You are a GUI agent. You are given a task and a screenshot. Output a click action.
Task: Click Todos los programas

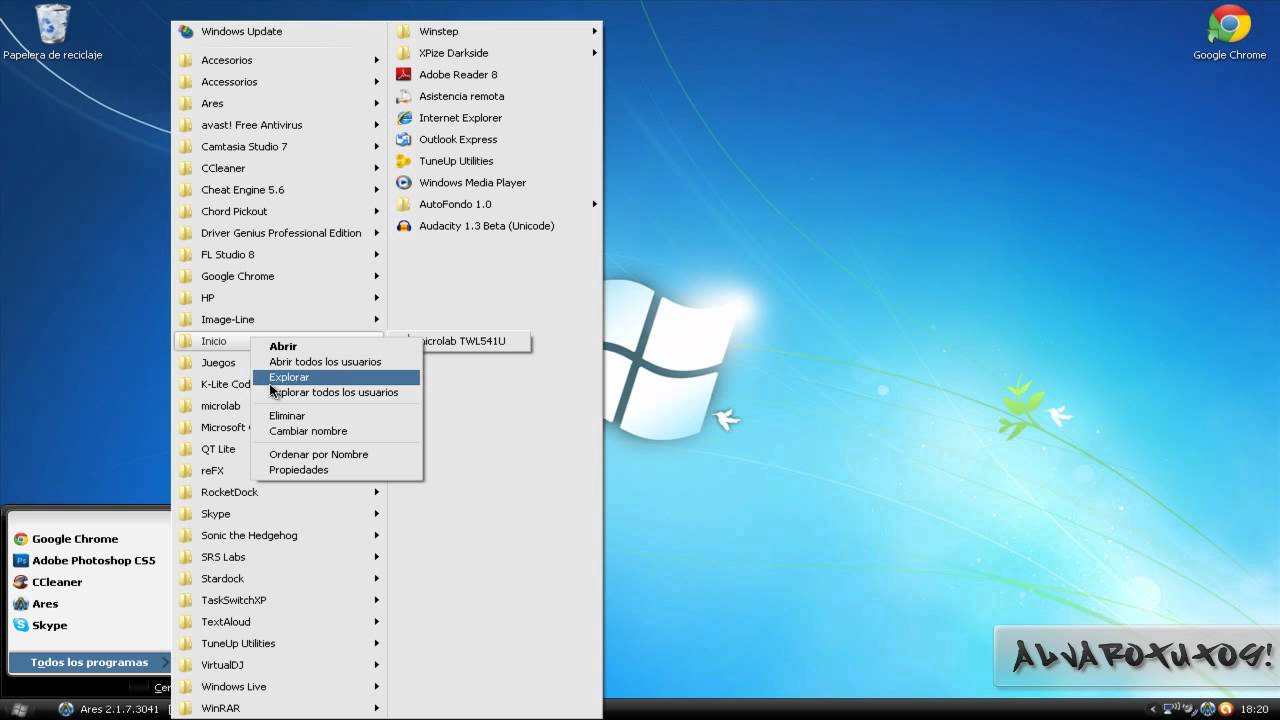(x=89, y=662)
